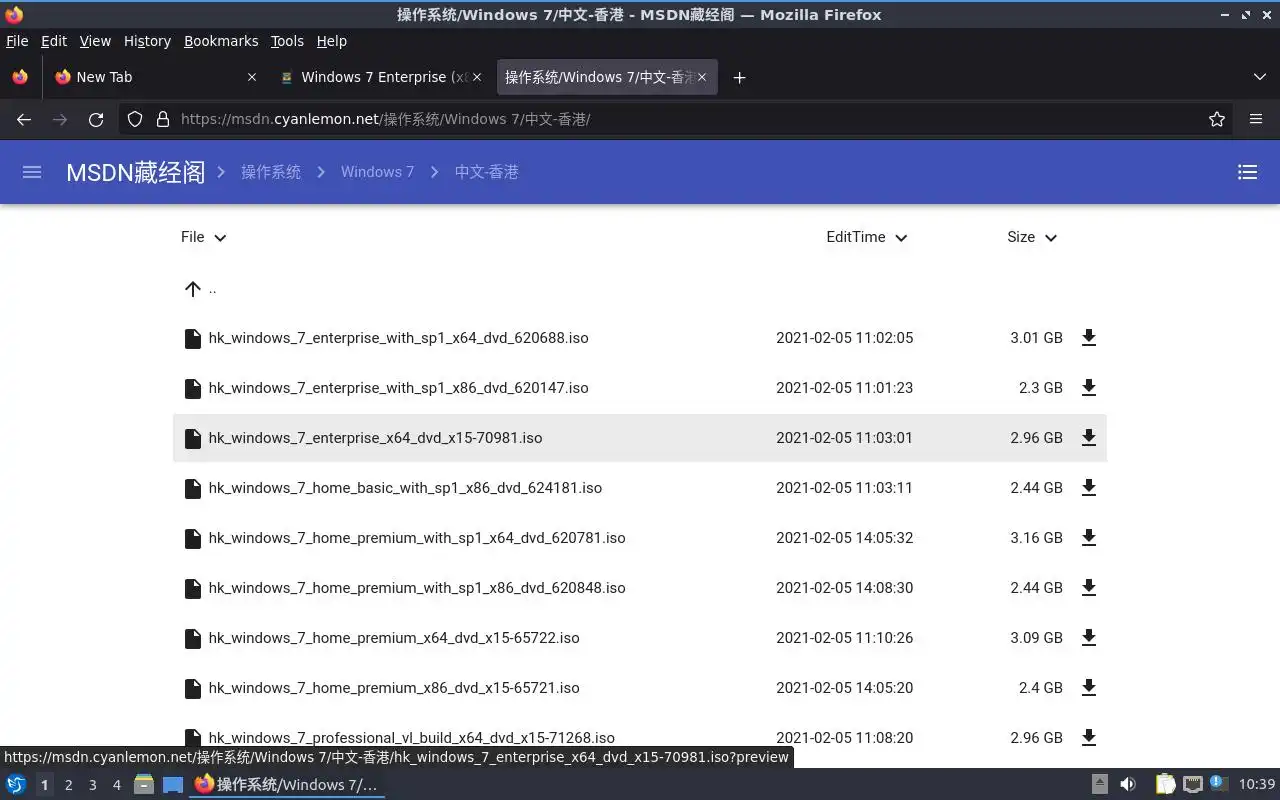Sort the list by File name

pos(204,237)
